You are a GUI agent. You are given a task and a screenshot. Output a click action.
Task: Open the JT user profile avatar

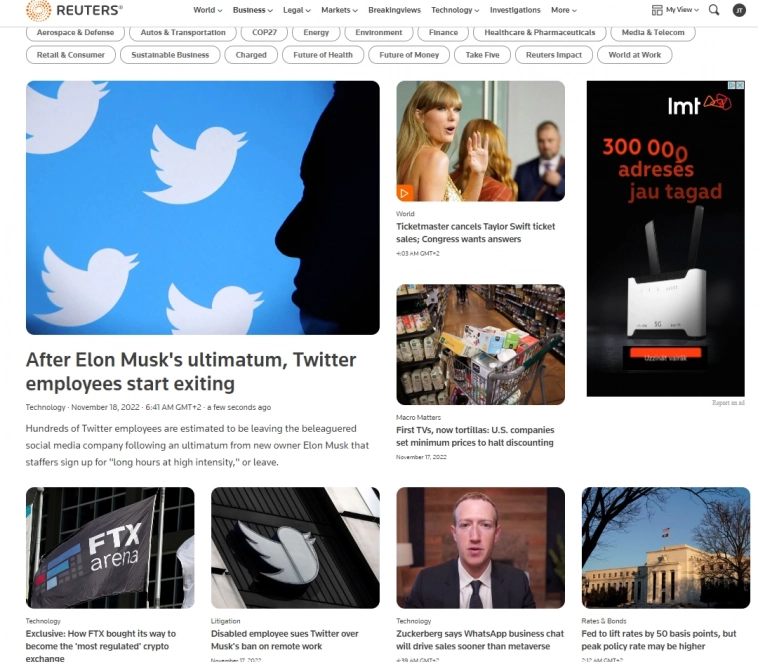[739, 10]
